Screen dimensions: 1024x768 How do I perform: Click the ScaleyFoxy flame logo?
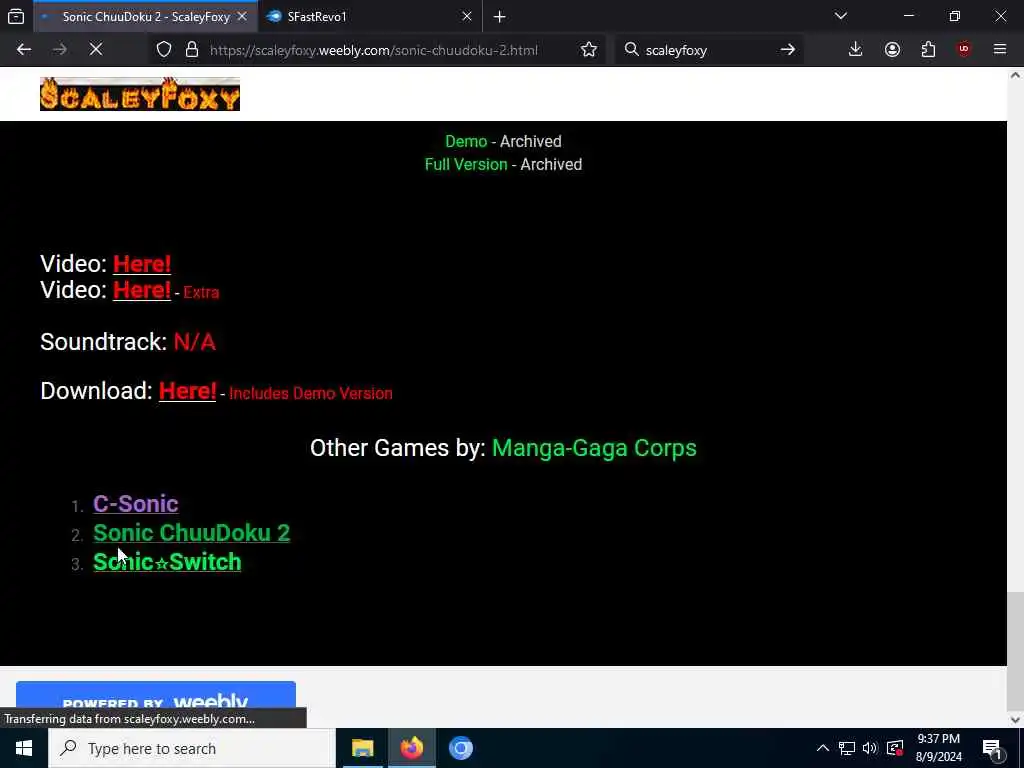click(140, 94)
